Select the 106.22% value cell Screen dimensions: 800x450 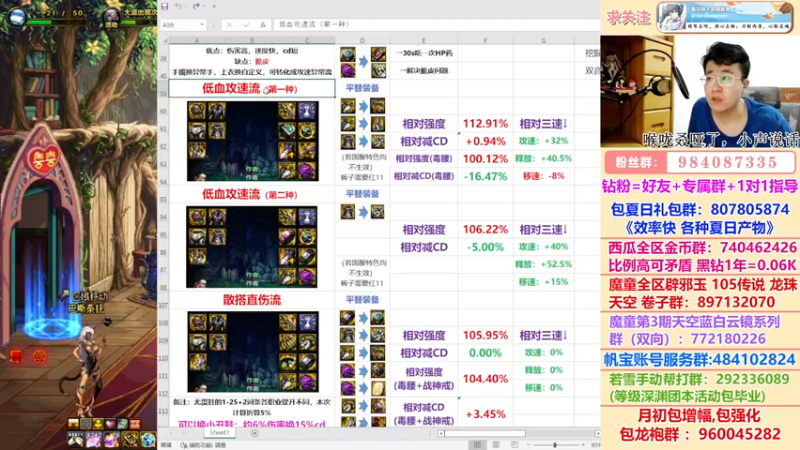pyautogui.click(x=485, y=230)
